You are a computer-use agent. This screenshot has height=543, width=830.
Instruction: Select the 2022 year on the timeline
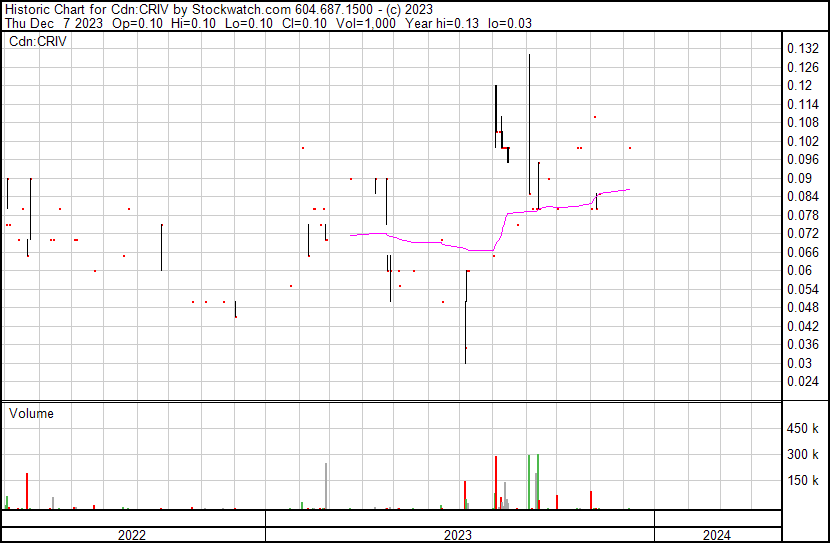(131, 535)
